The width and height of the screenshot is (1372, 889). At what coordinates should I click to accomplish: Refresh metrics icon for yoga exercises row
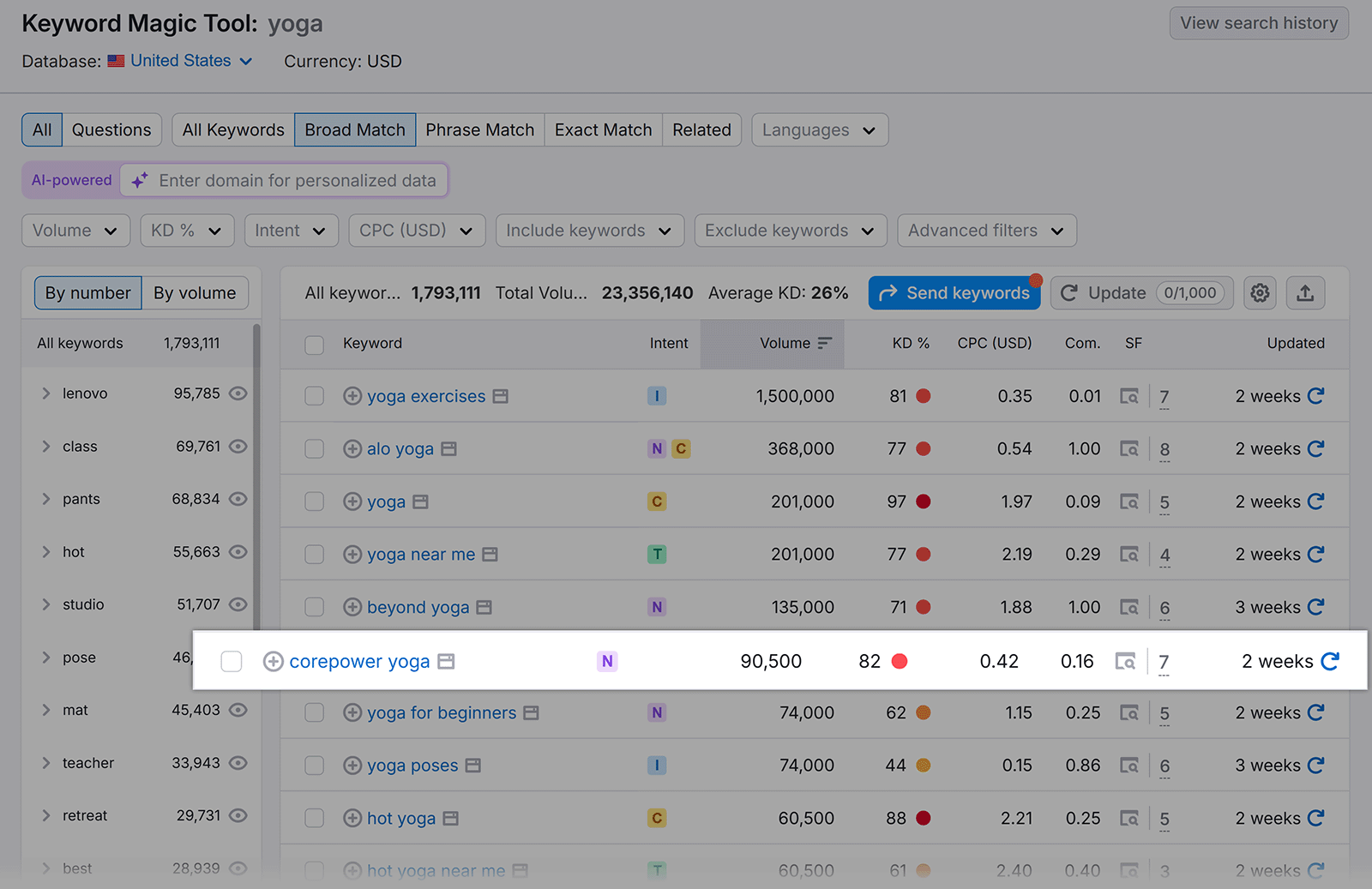(1316, 396)
